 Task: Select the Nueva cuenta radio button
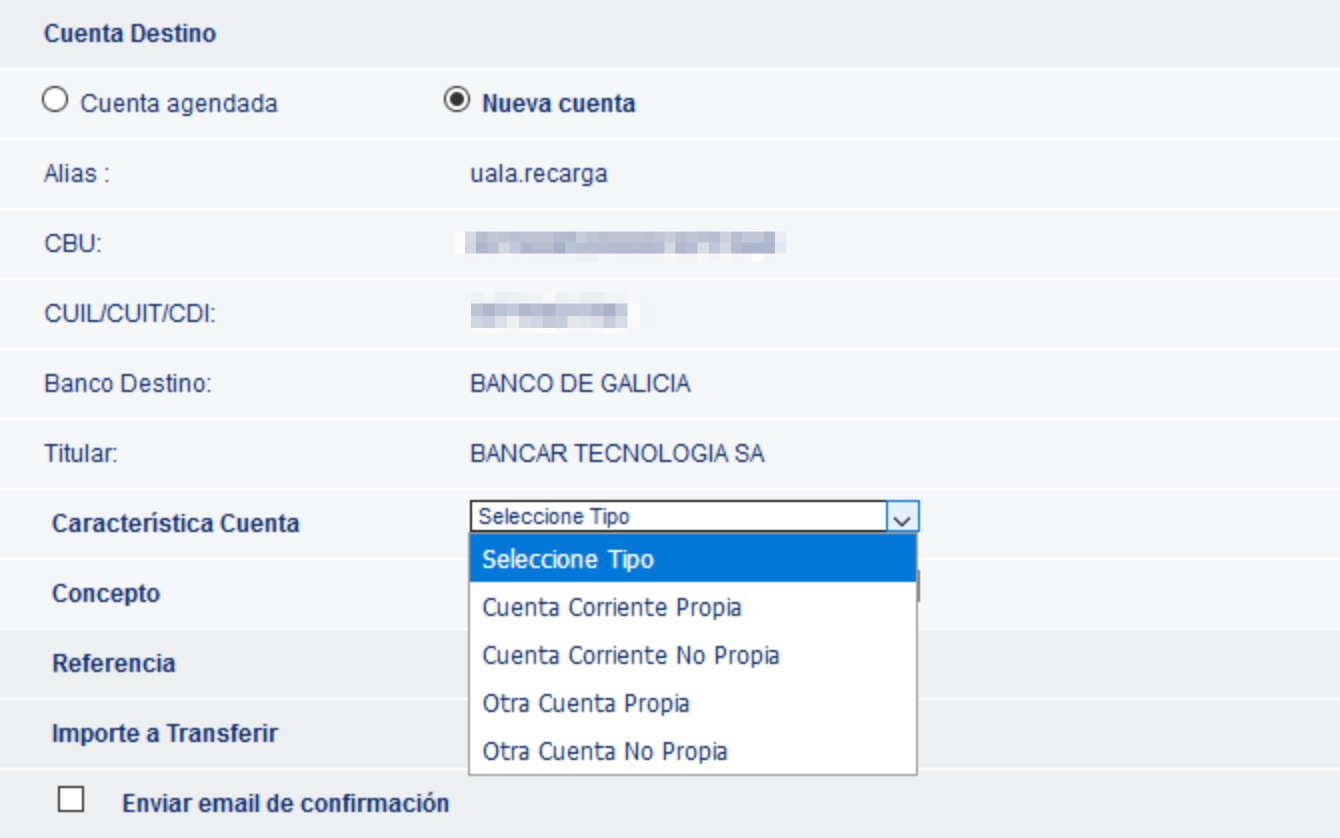click(456, 101)
